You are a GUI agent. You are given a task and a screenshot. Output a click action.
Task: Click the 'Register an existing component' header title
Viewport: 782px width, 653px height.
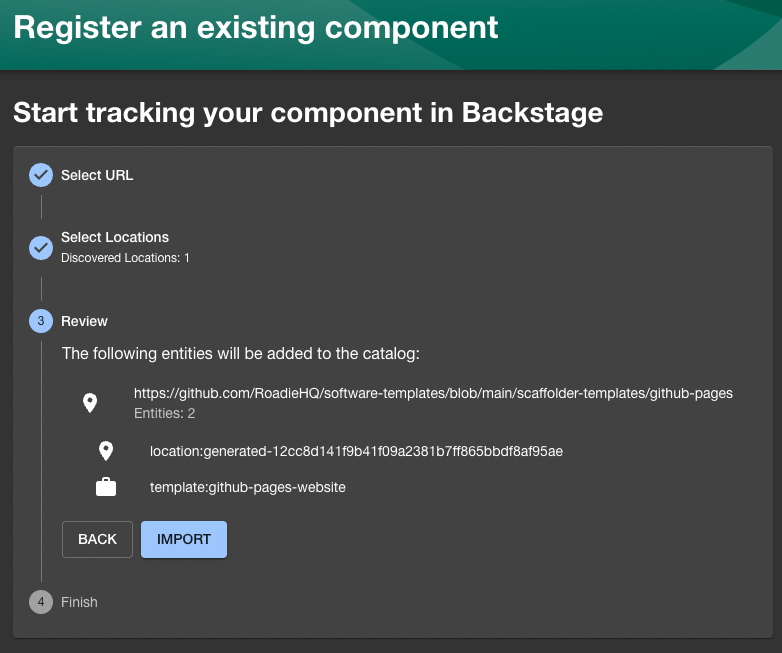coord(256,27)
